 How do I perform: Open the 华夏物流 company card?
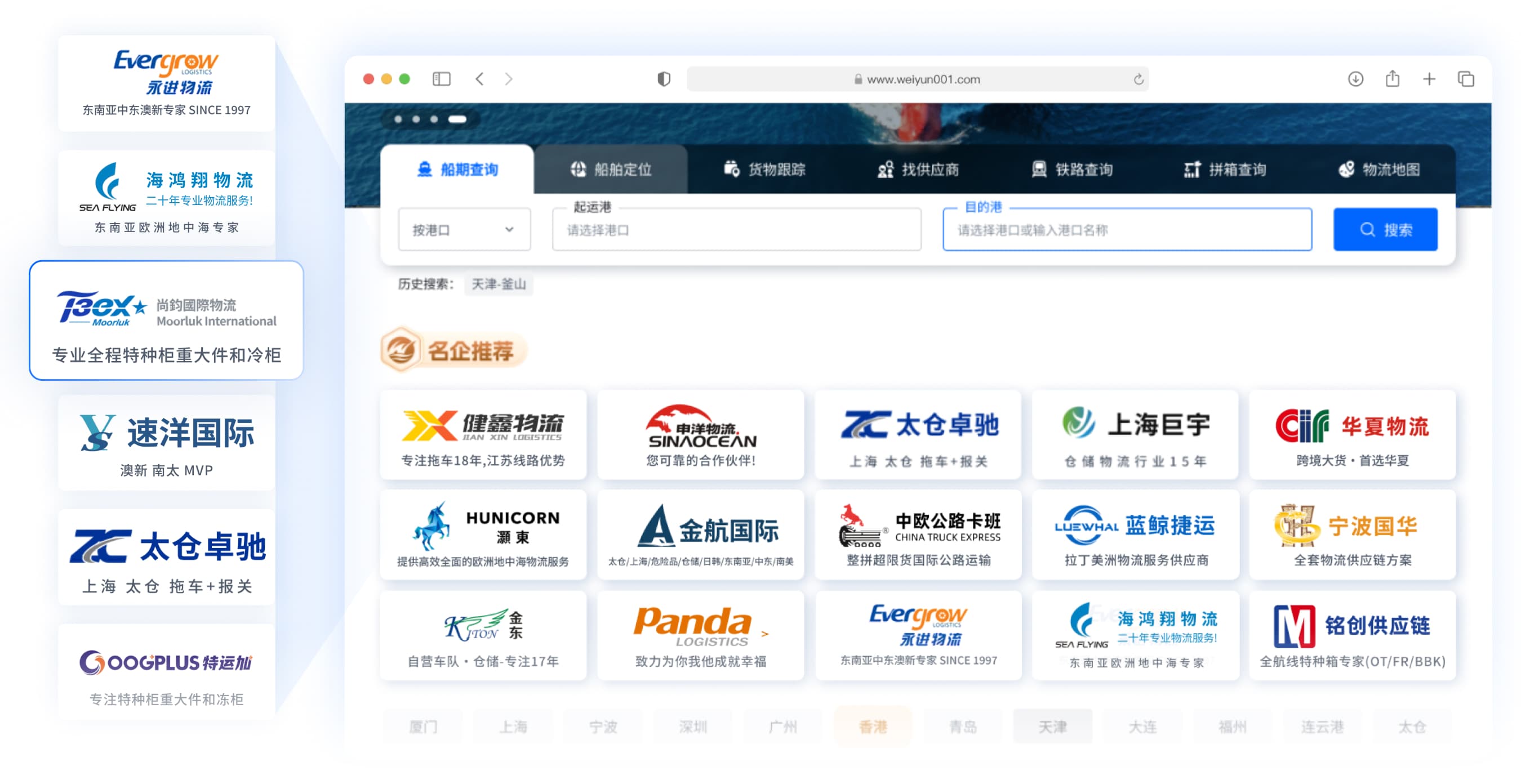[x=1352, y=434]
